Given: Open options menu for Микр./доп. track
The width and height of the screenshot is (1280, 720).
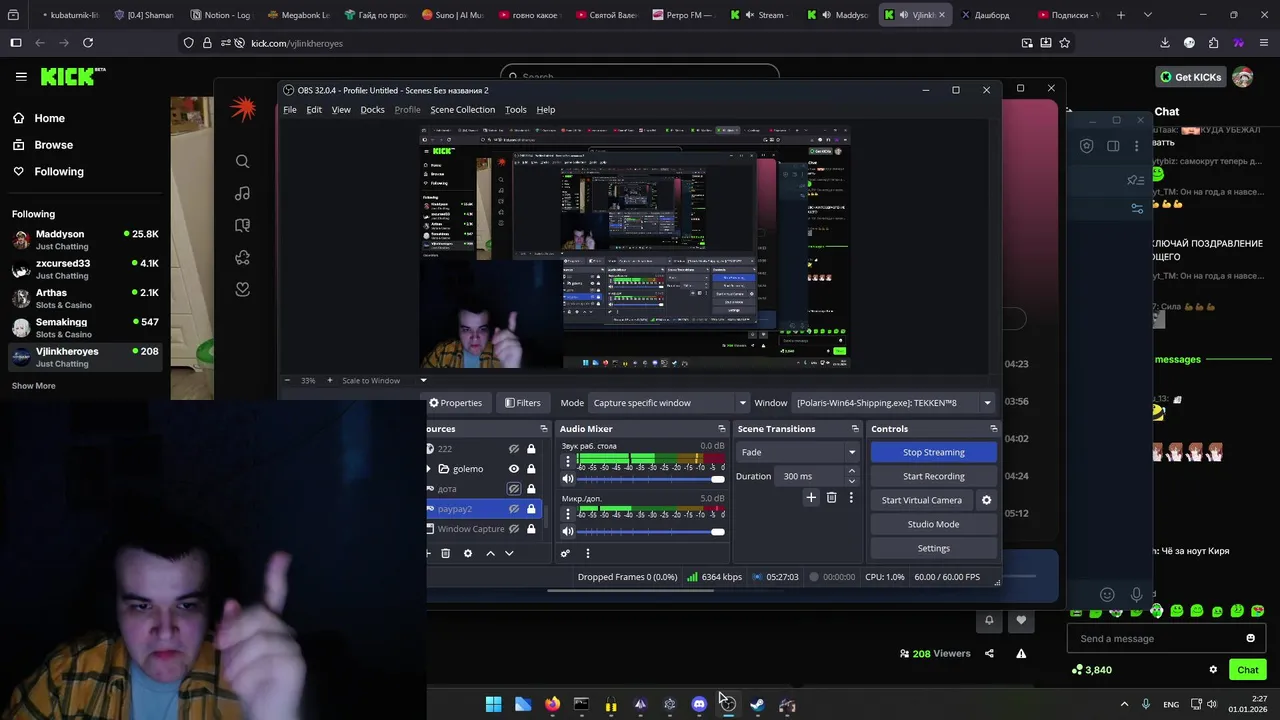Looking at the screenshot, I should 568,514.
